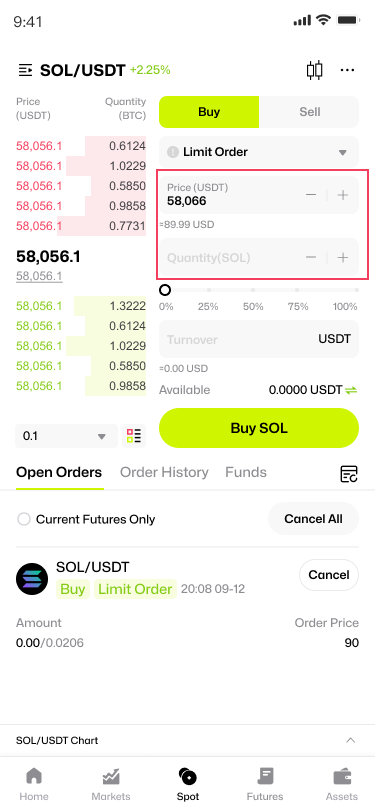Tap the order book layout icon

coord(134,436)
